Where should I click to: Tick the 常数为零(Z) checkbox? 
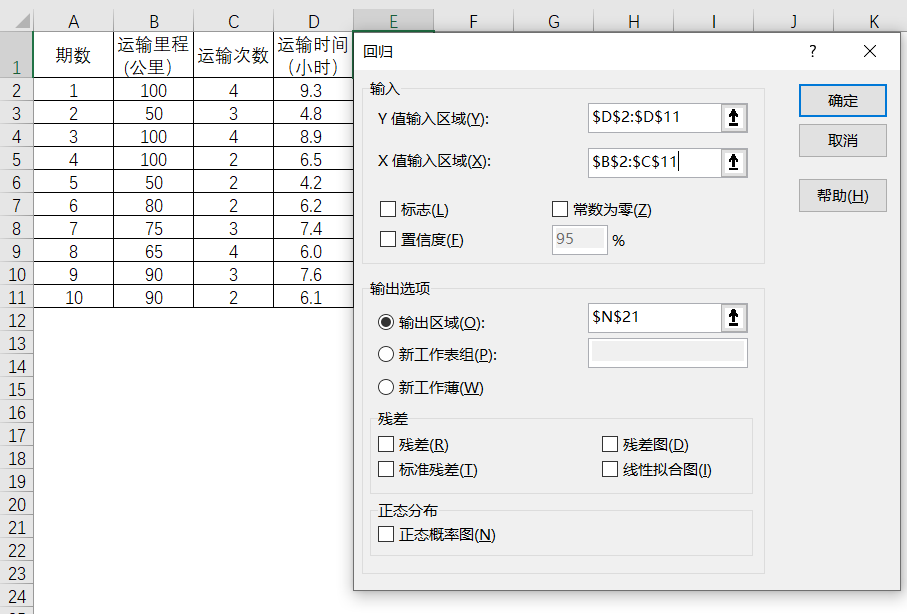pyautogui.click(x=560, y=210)
